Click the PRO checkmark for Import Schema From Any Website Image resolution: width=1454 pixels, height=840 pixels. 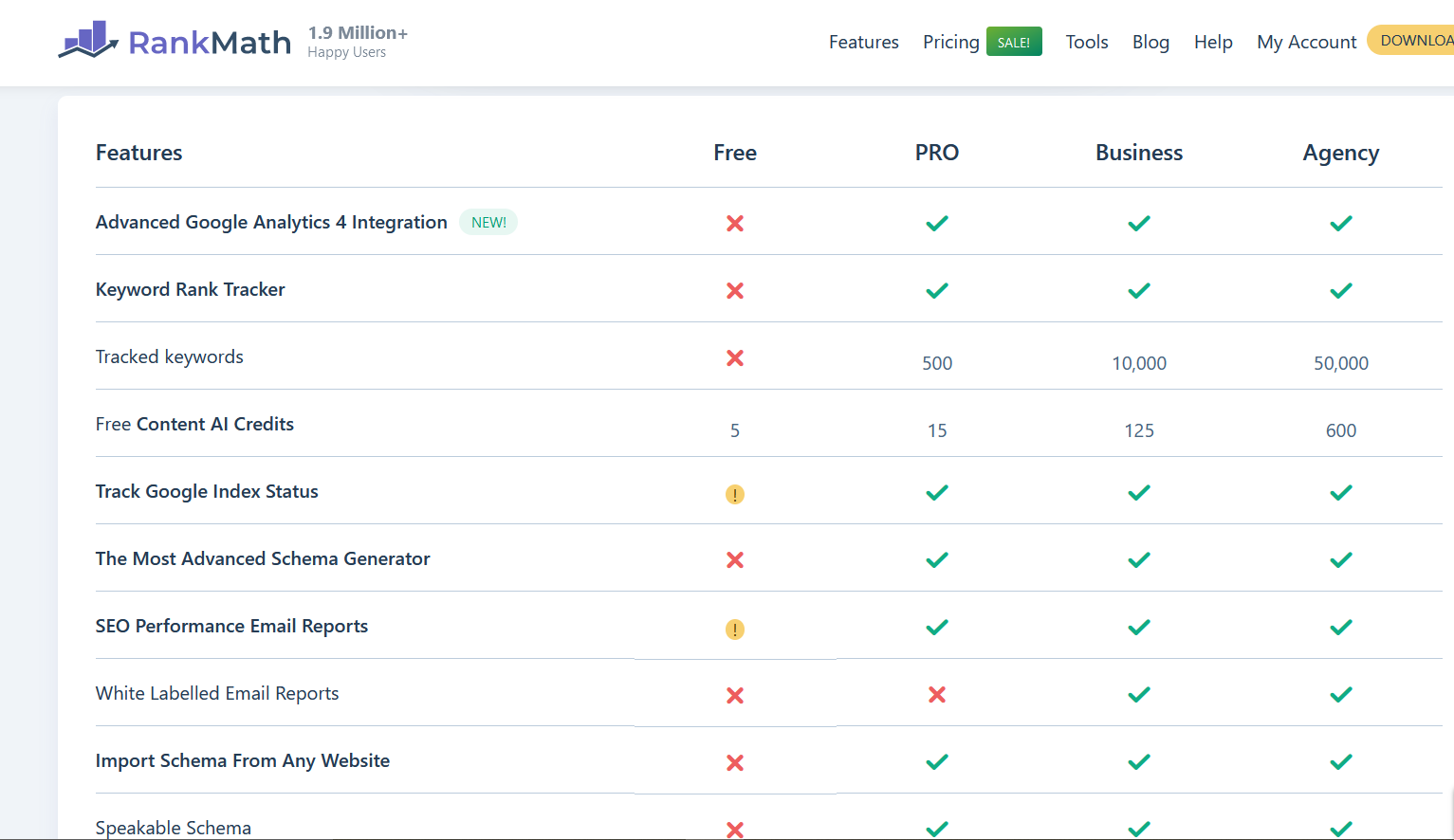[937, 761]
